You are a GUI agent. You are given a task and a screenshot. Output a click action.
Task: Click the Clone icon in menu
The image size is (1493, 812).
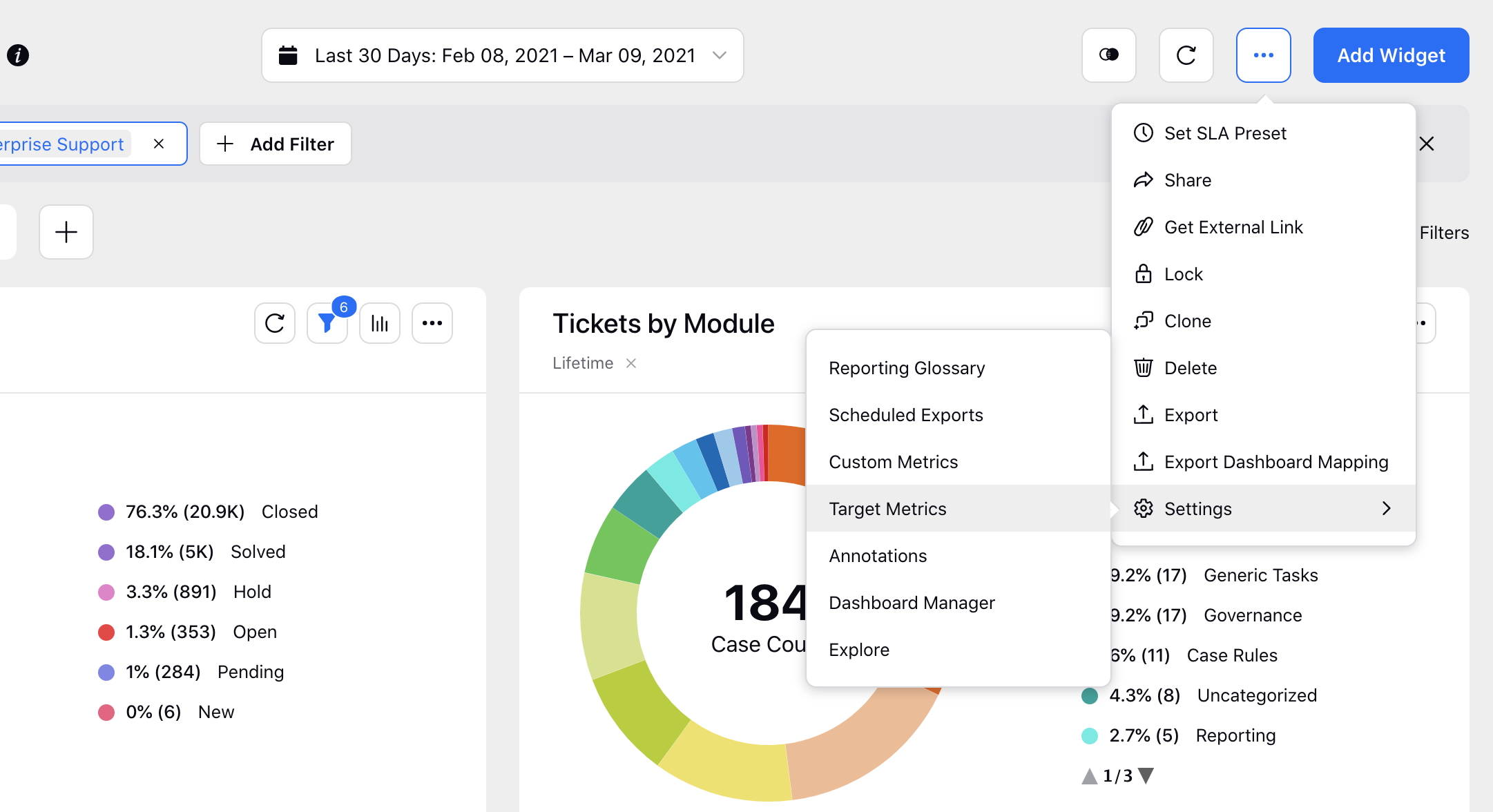pyautogui.click(x=1143, y=320)
